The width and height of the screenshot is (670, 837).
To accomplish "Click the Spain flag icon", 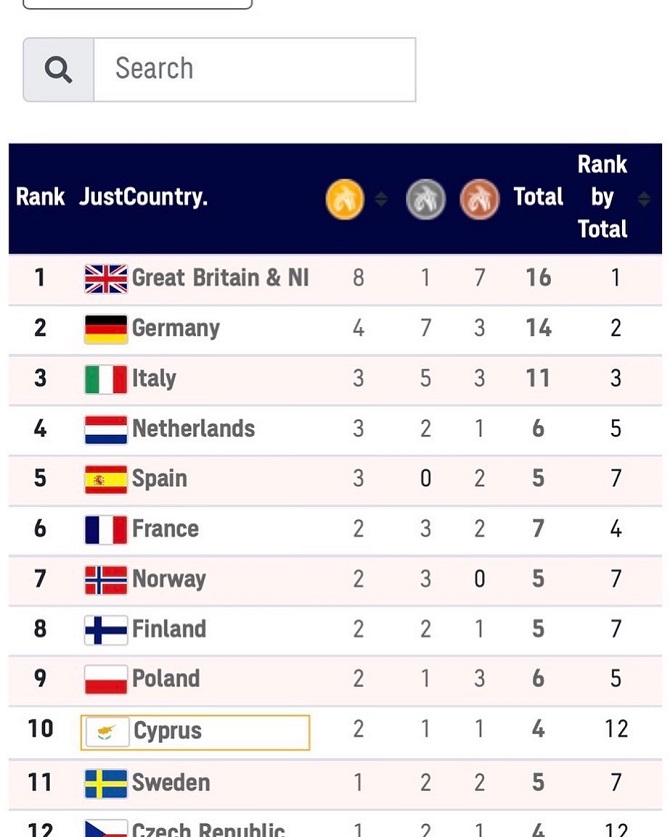I will [106, 479].
